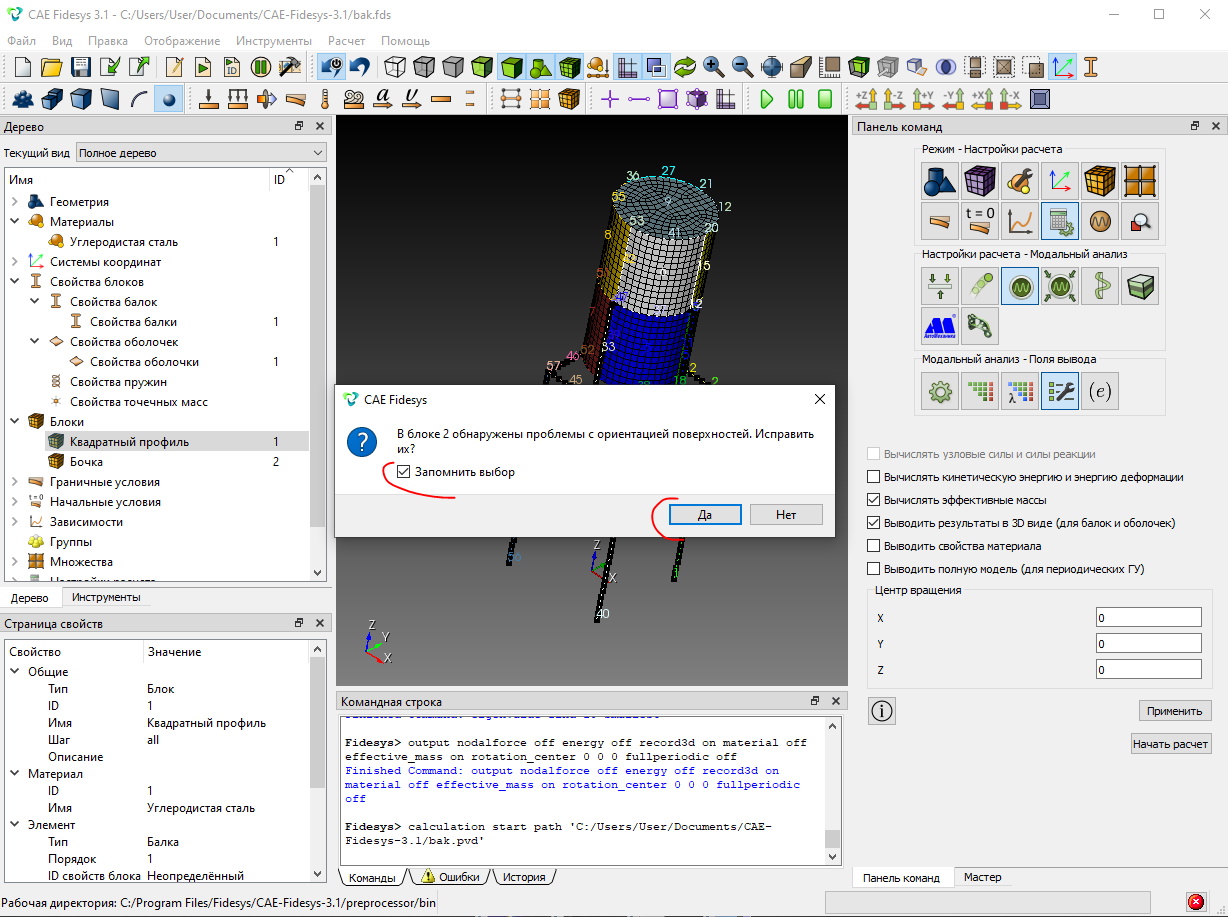Open the Отображение menu
This screenshot has width=1228, height=917.
point(182,41)
